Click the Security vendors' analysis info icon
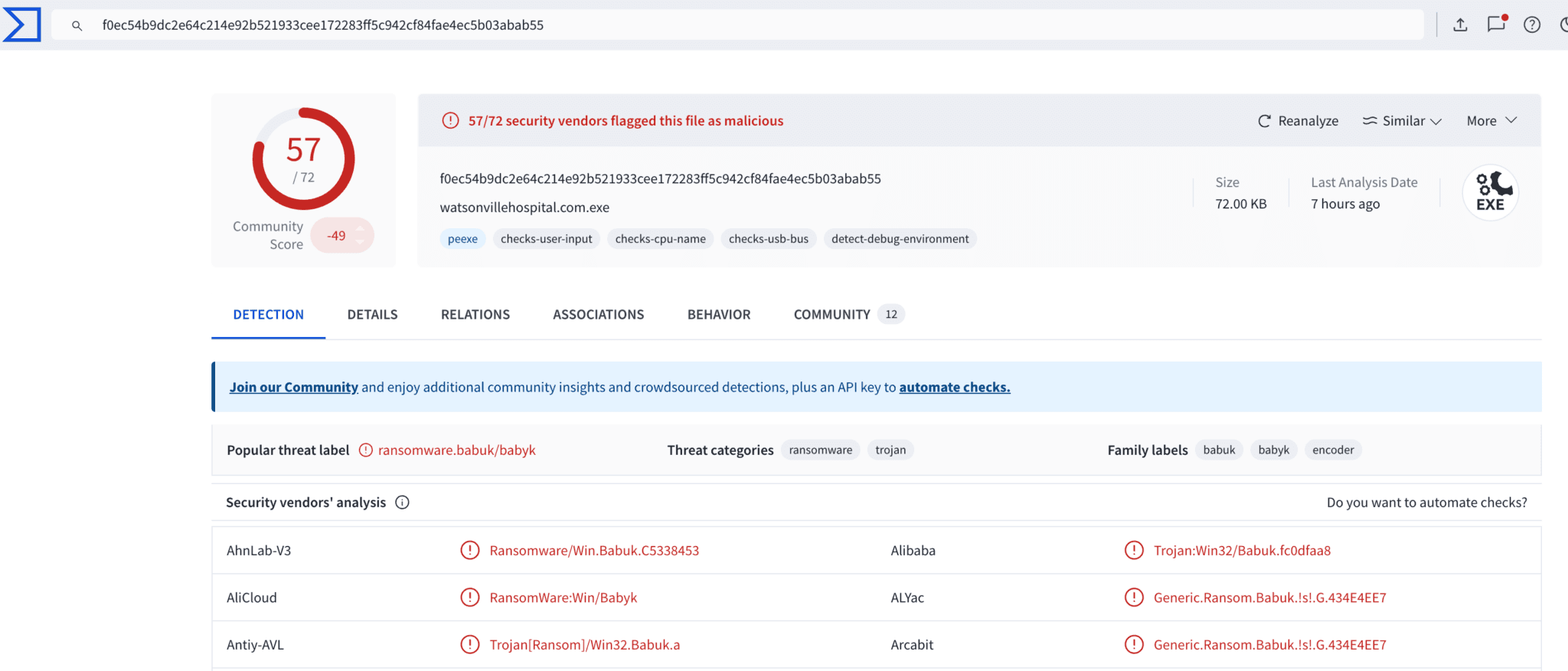Viewport: 1568px width, 671px height. click(x=402, y=502)
